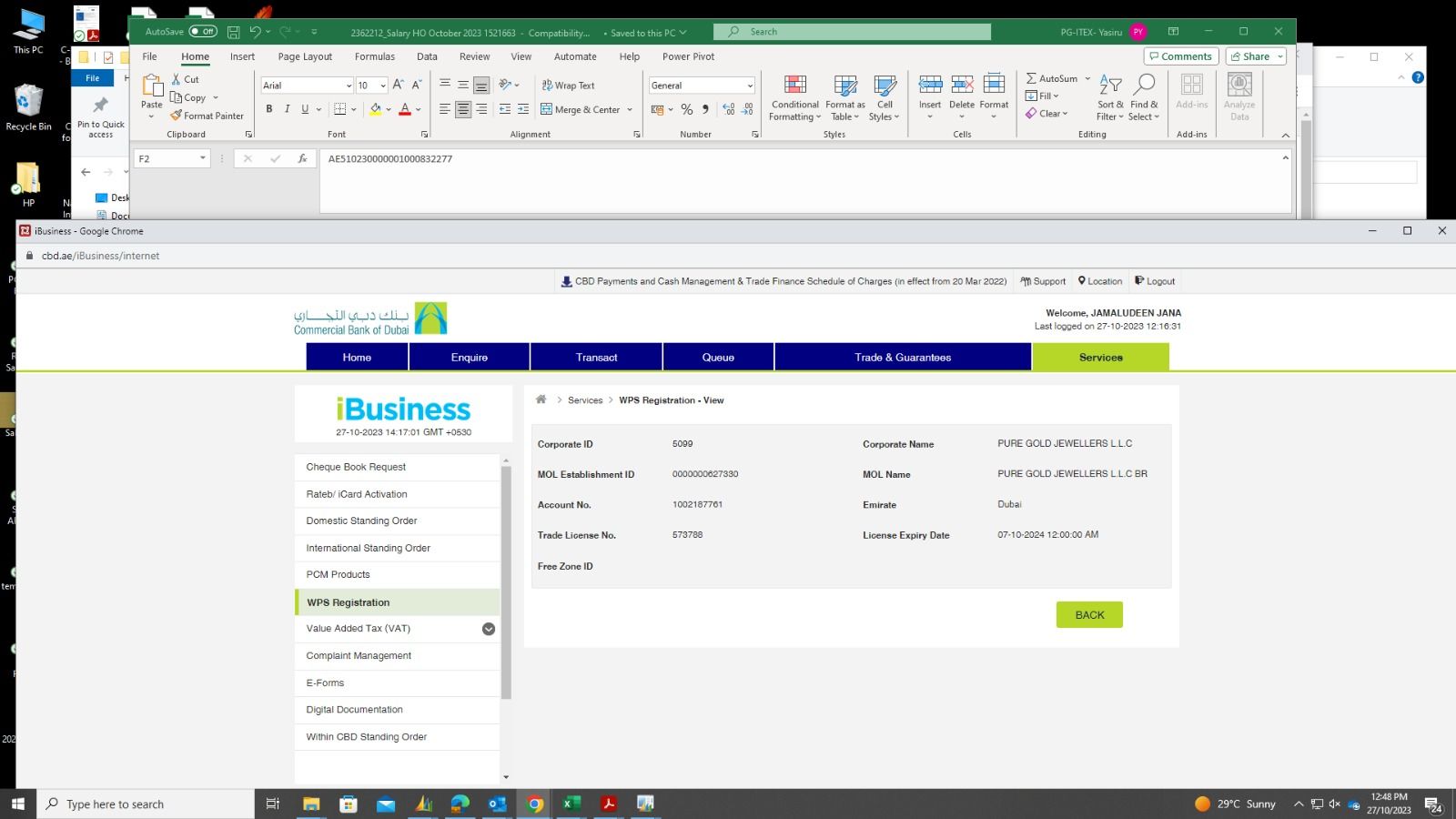Top-align the cell content
Image resolution: width=1456 pixels, height=819 pixels.
(445, 85)
